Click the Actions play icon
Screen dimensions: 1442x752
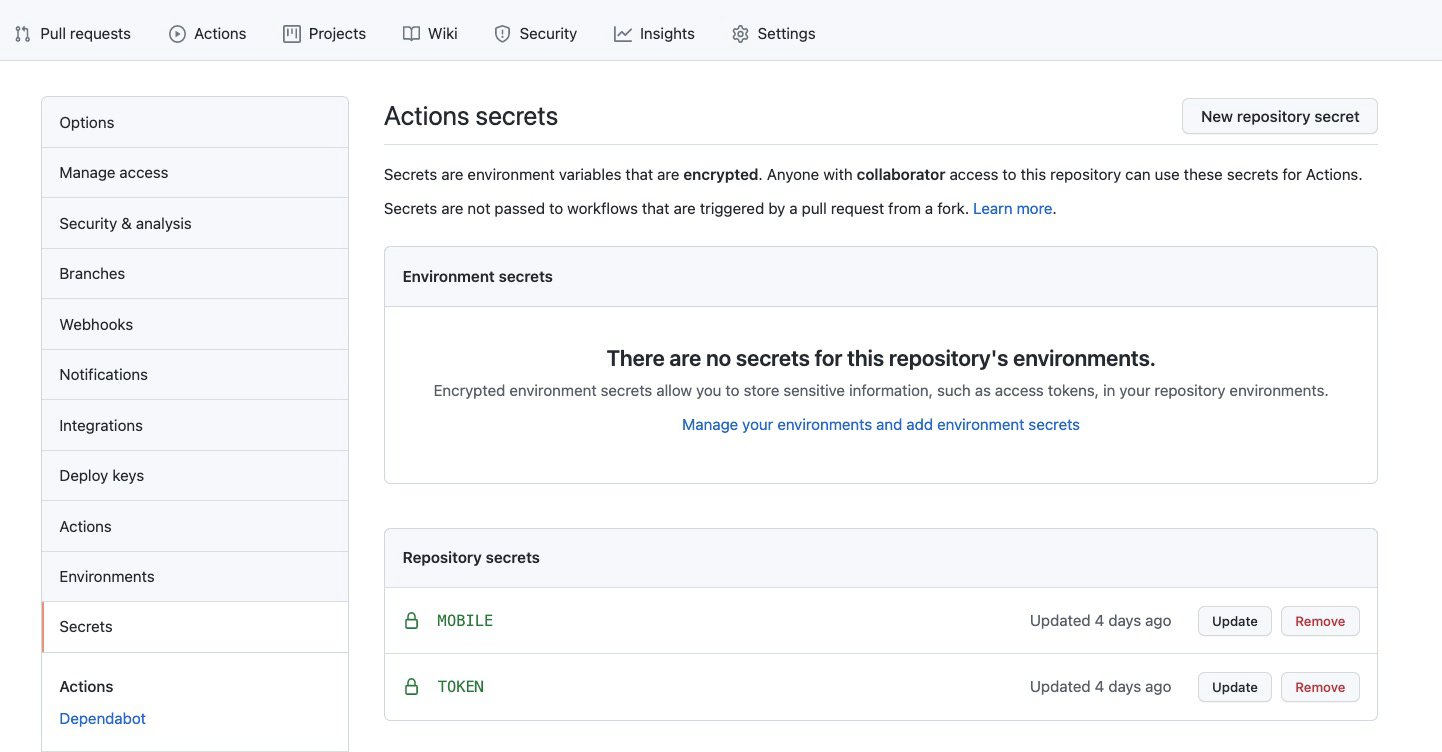coord(177,34)
